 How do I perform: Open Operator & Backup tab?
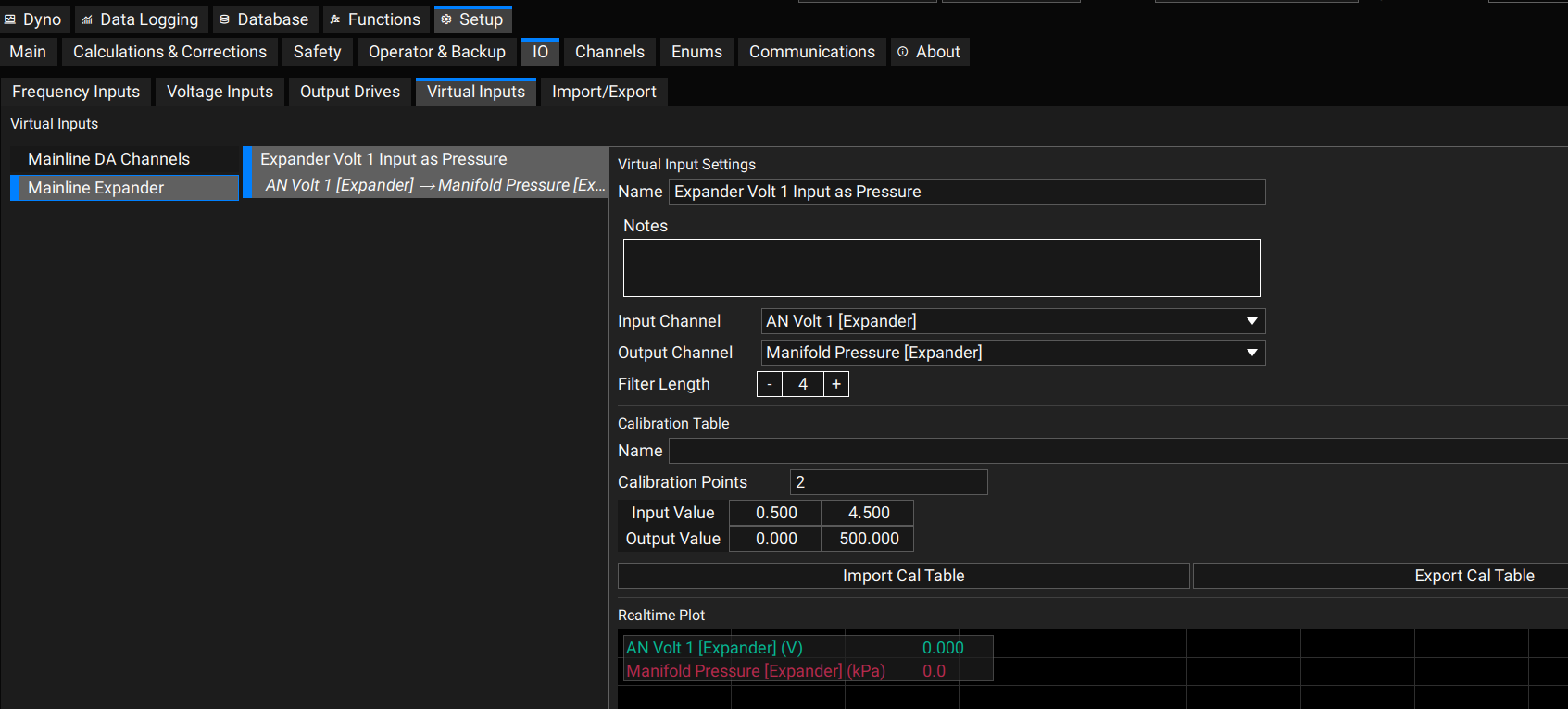[x=437, y=52]
